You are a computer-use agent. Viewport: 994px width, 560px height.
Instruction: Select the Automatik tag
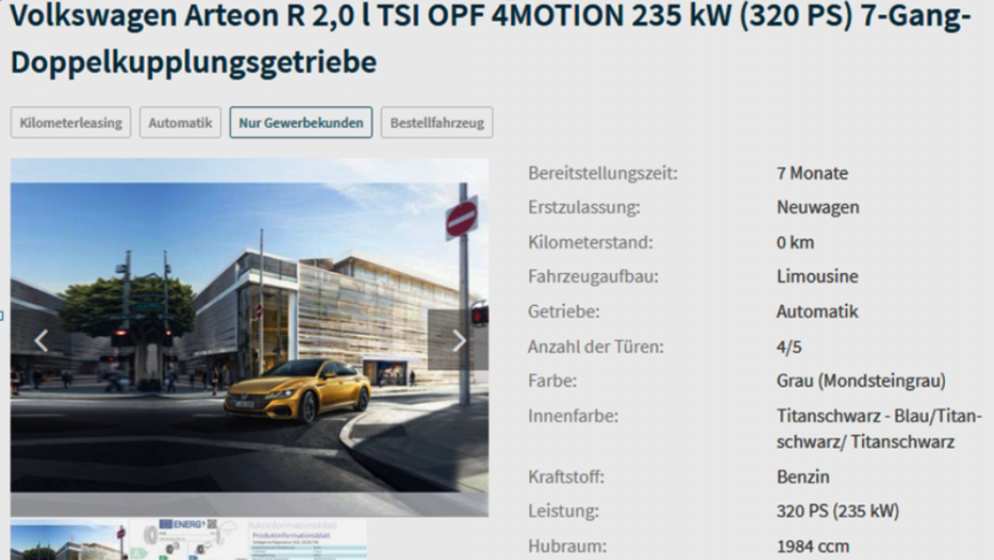180,122
